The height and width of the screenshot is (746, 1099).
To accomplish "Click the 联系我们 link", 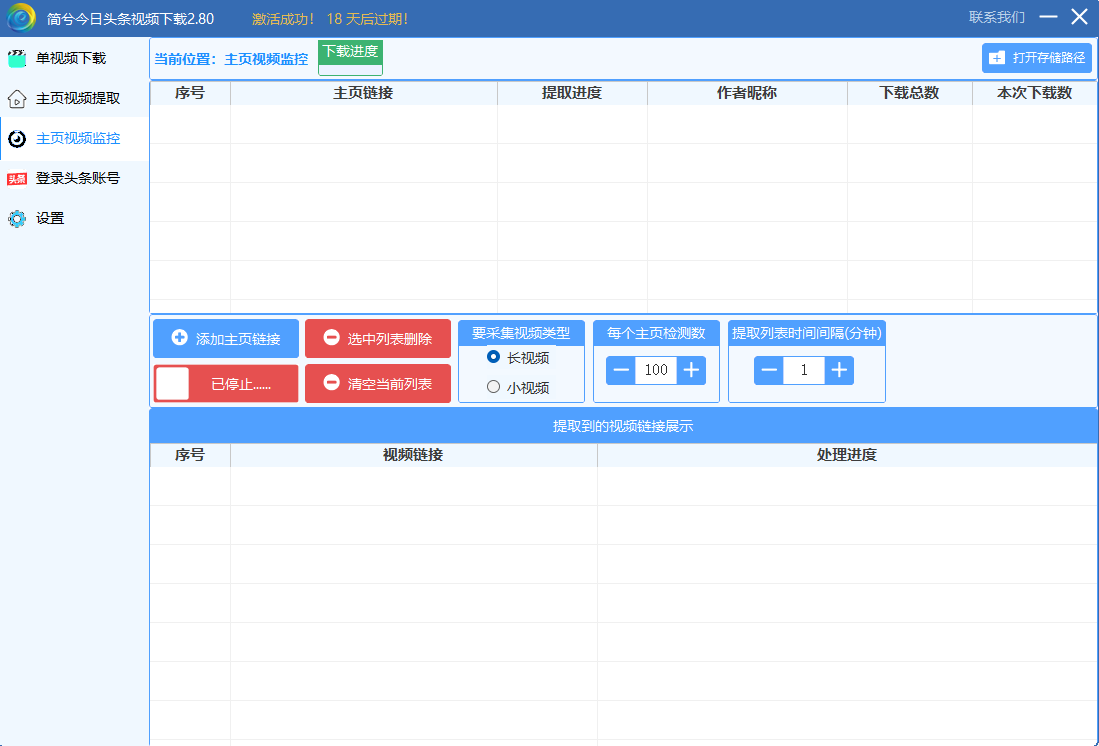I will tap(996, 17).
